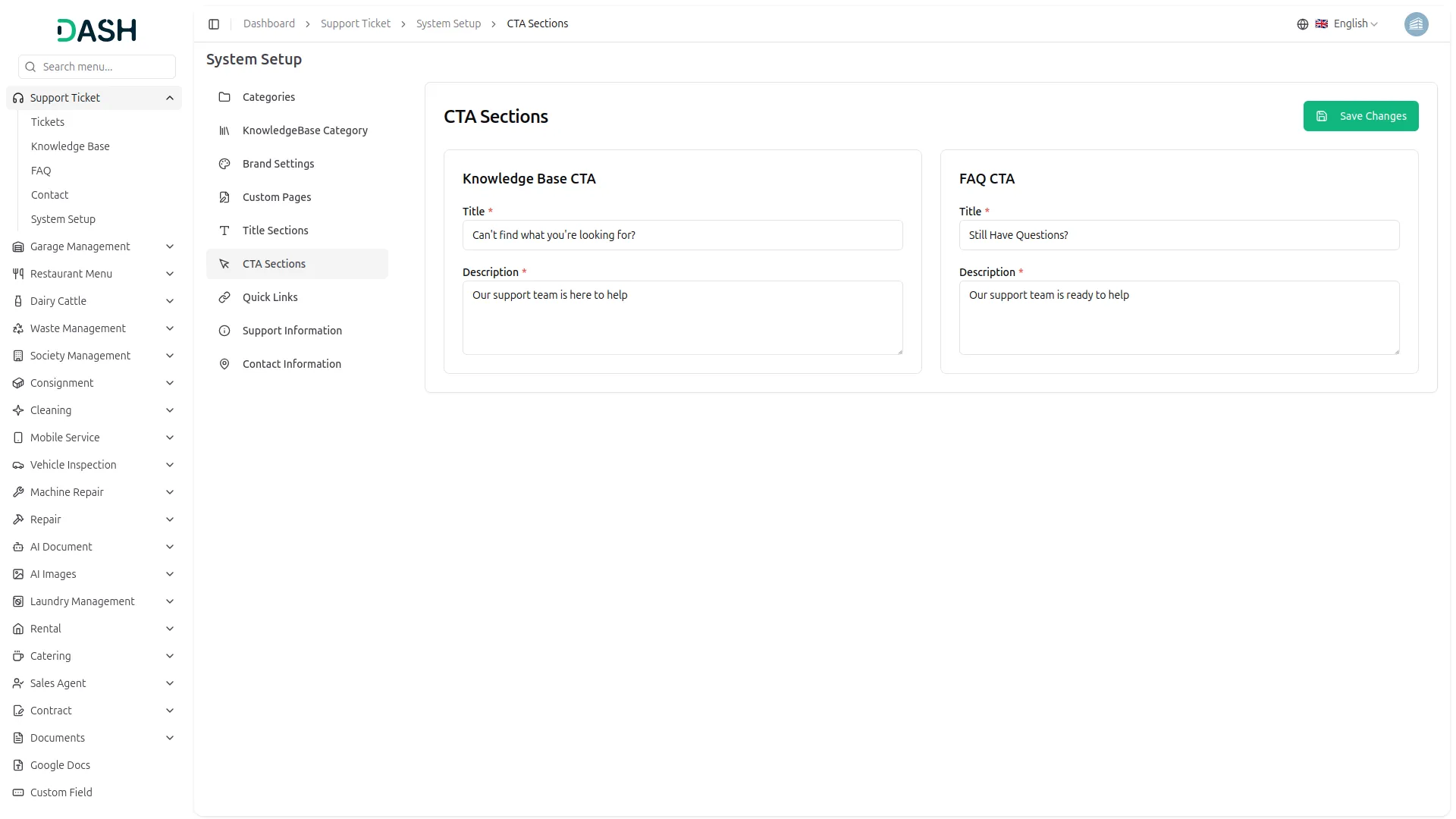Open the user avatar profile menu

click(x=1416, y=24)
